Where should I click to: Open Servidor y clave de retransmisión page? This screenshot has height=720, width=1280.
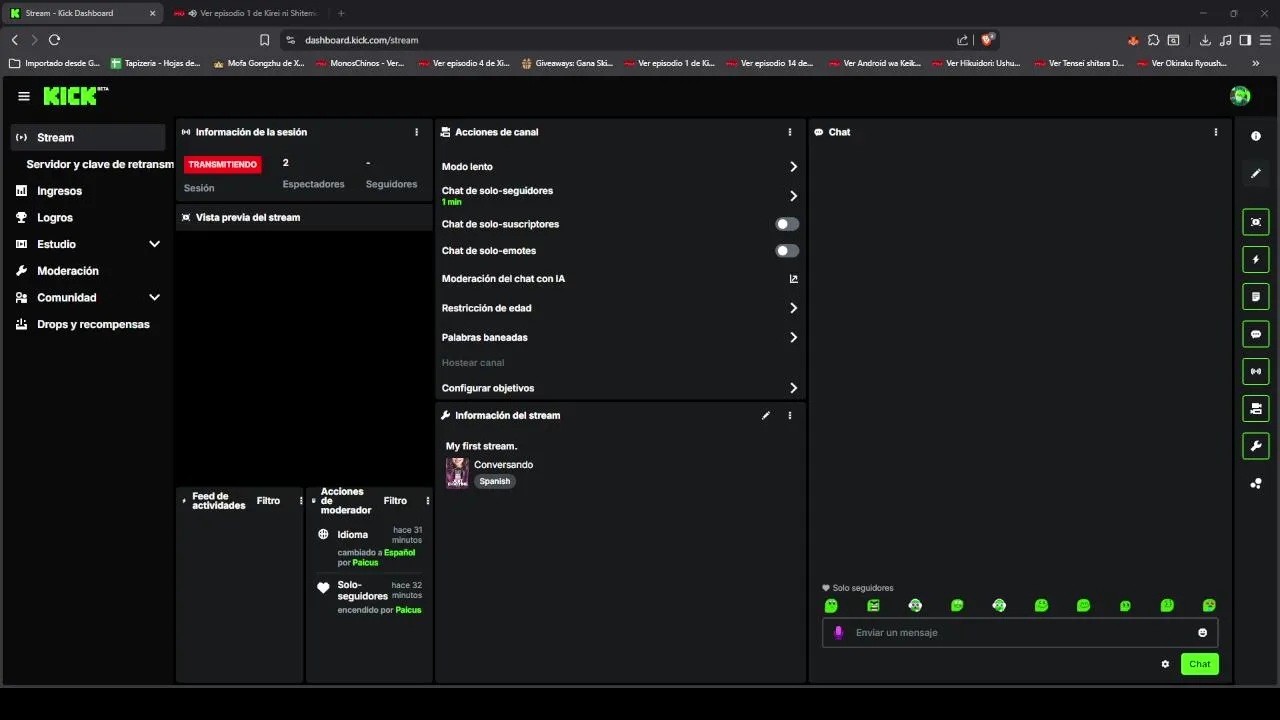point(100,164)
